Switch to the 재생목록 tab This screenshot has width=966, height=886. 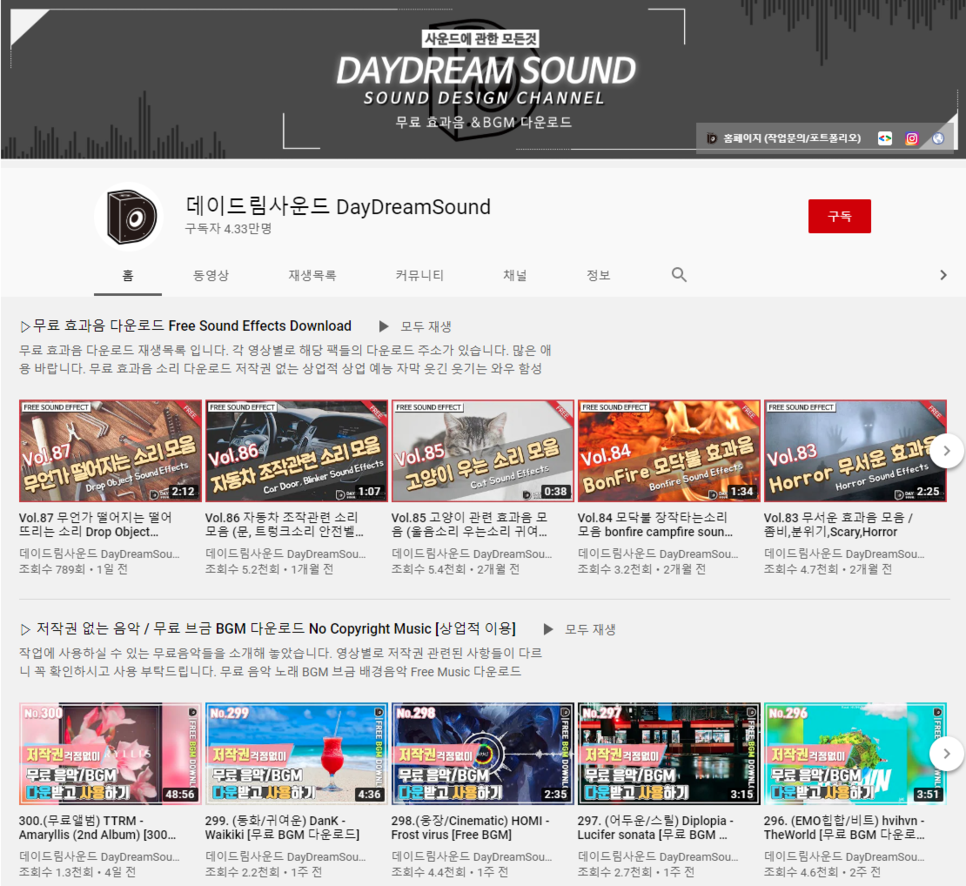[312, 275]
